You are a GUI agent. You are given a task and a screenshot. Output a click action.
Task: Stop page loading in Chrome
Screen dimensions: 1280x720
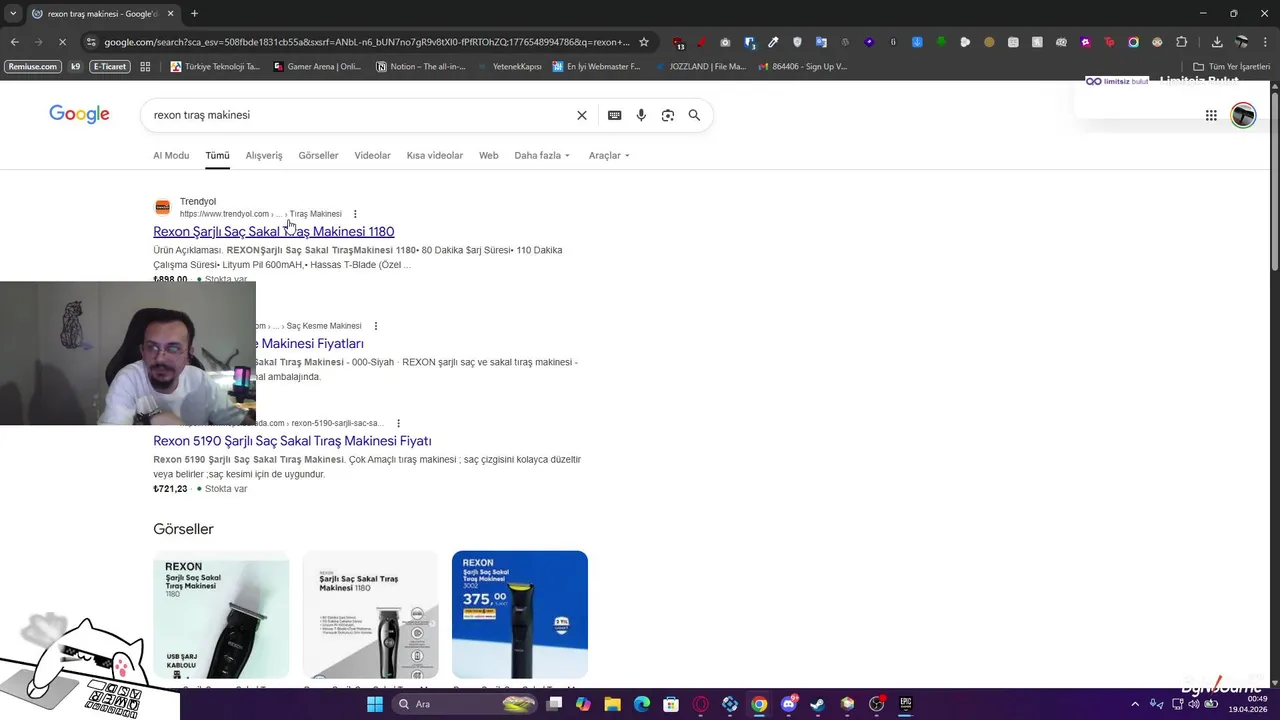62,42
